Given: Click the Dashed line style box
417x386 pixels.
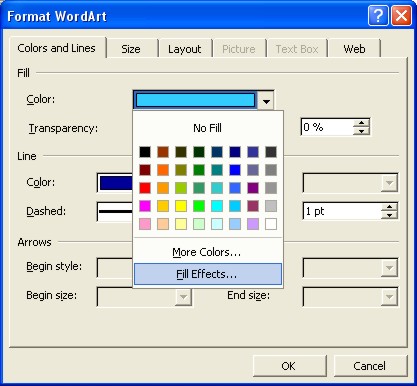Looking at the screenshot, I should click(x=115, y=211).
